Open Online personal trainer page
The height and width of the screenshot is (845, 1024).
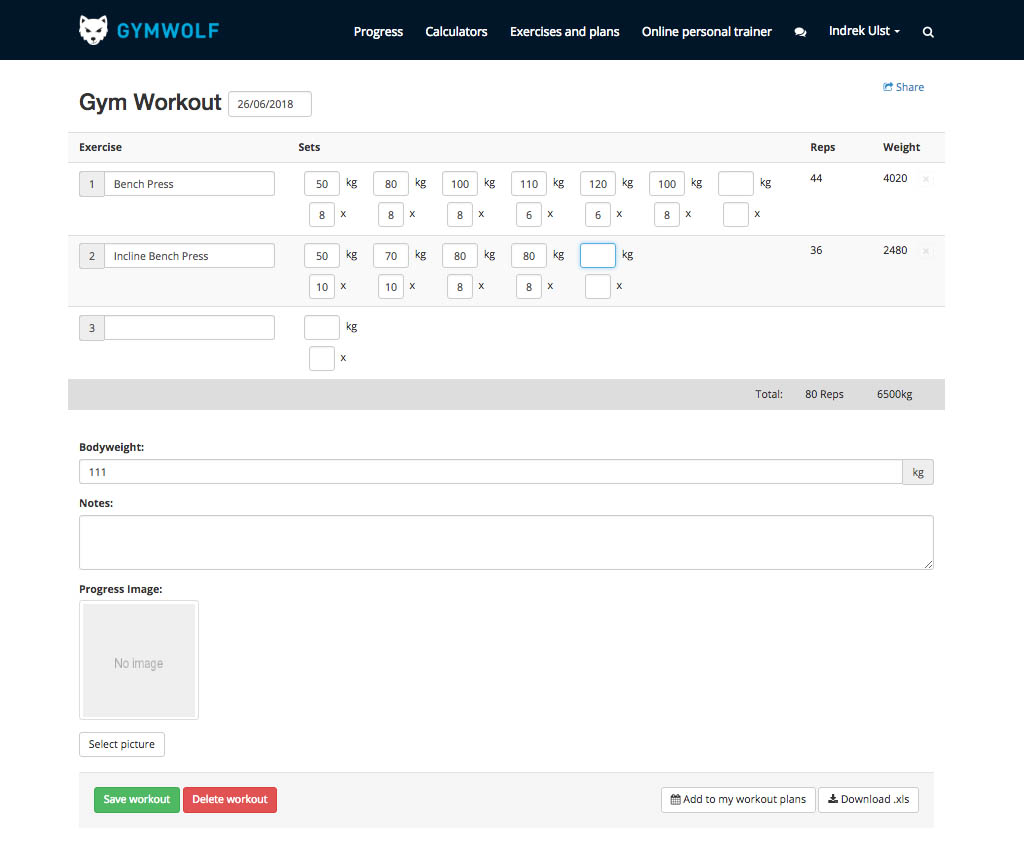coord(706,31)
